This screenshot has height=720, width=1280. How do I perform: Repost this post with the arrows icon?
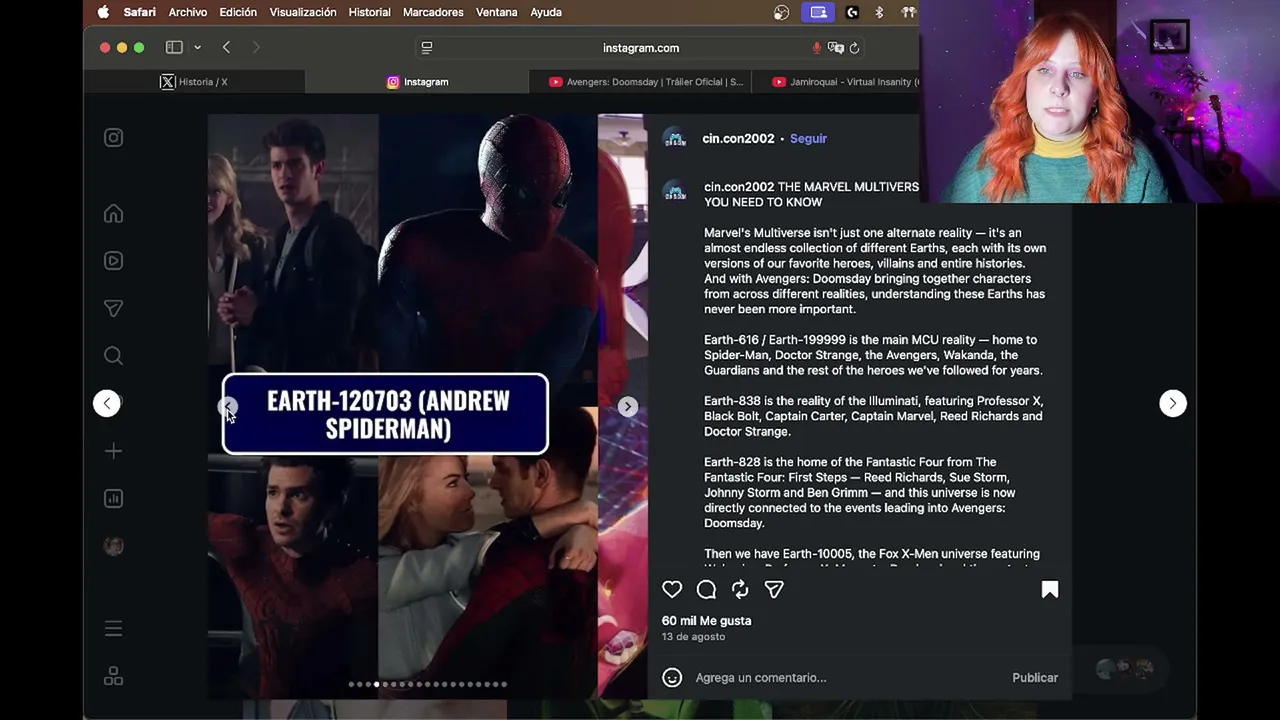tap(740, 590)
